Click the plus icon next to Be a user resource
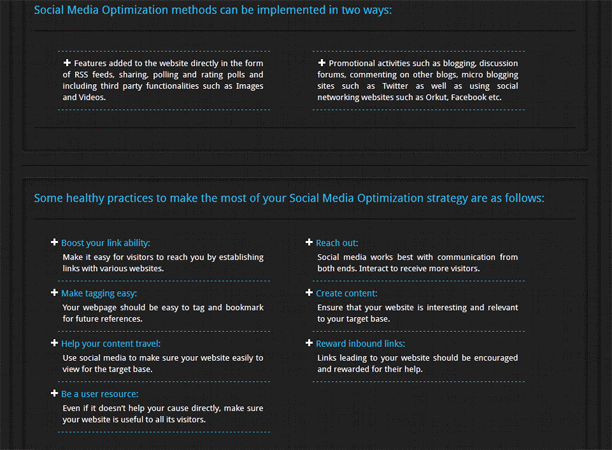 click(x=54, y=393)
